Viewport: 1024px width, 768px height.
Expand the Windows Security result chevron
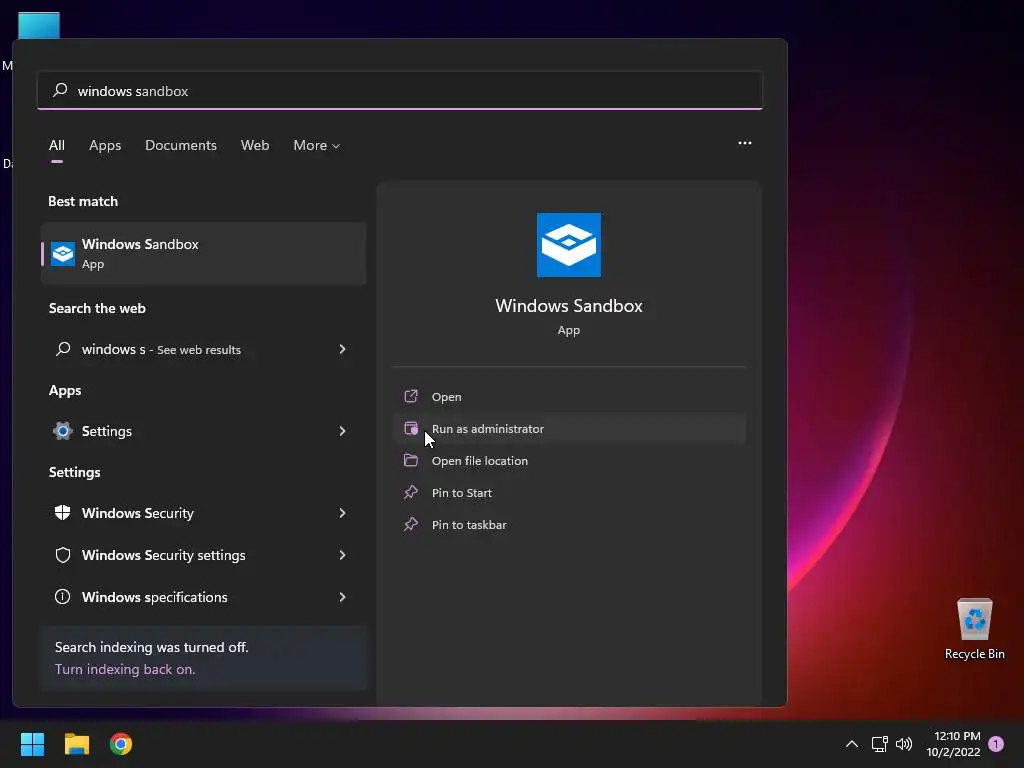342,513
